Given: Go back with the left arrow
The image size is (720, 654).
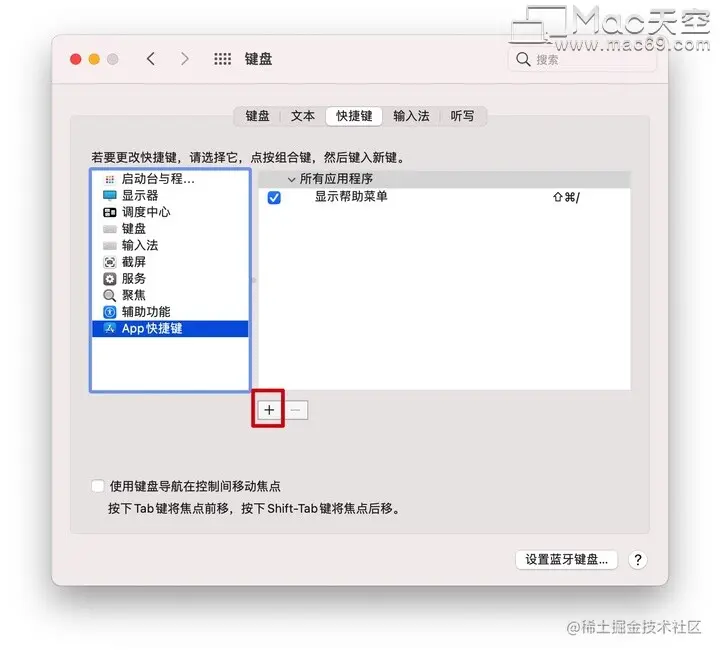Looking at the screenshot, I should (x=151, y=59).
